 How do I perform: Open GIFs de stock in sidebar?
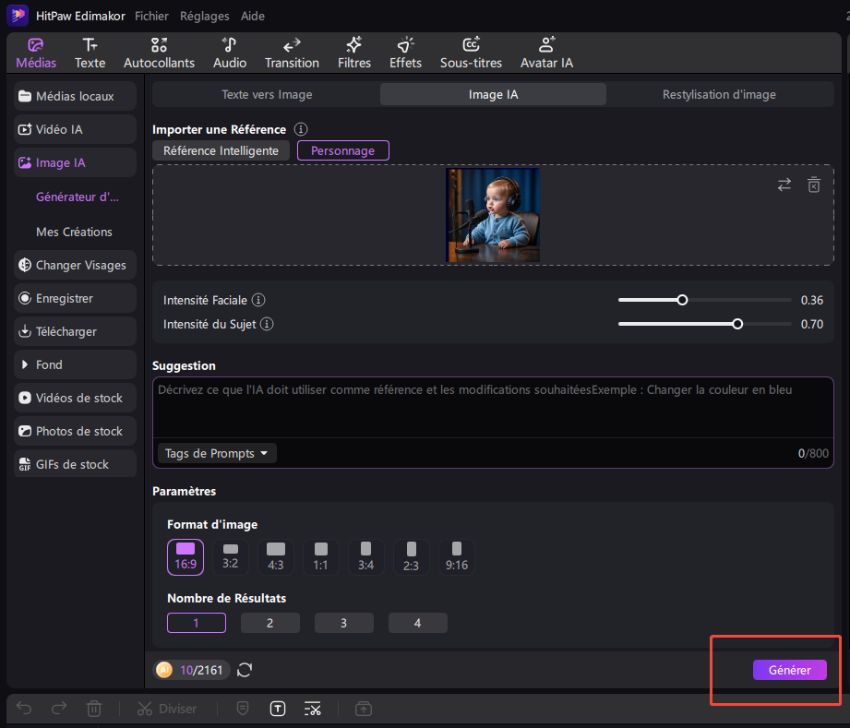tap(75, 465)
